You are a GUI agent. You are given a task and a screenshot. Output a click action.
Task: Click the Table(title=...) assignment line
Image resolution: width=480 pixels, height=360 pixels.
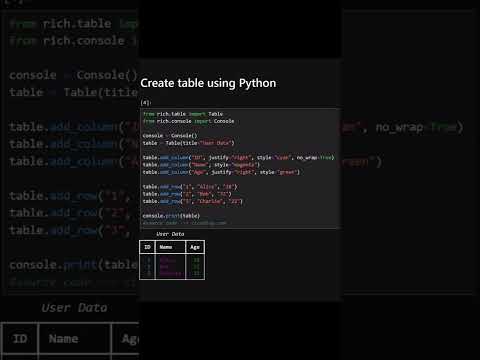189,143
